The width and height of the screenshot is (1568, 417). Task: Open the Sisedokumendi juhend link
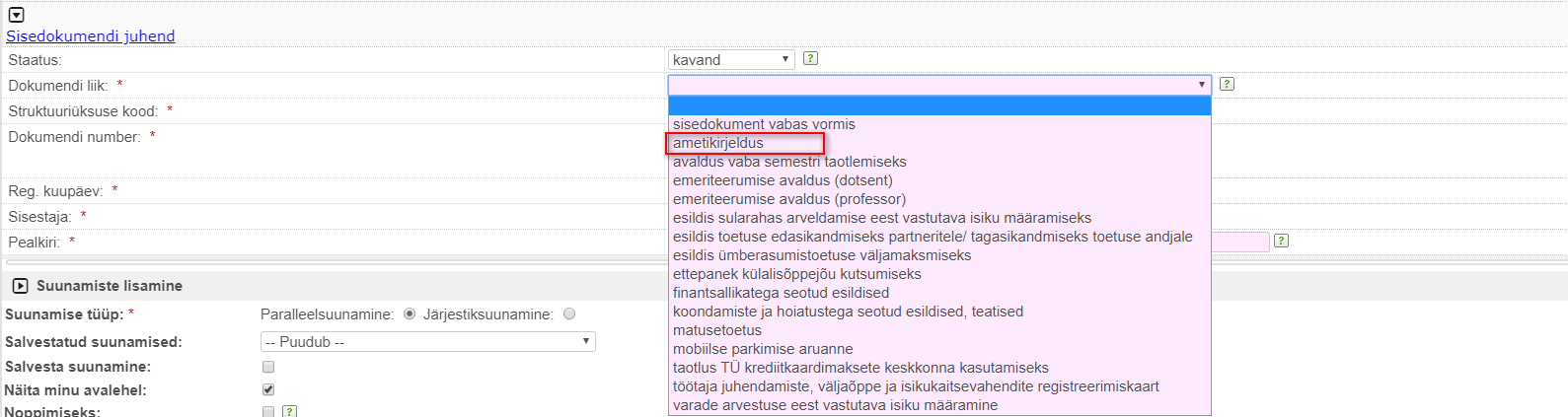[91, 35]
